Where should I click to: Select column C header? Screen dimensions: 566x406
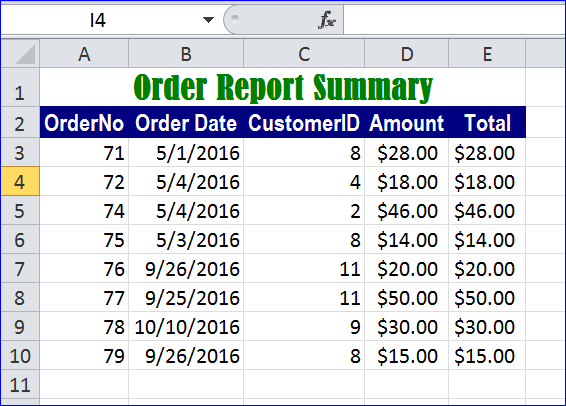[x=304, y=54]
